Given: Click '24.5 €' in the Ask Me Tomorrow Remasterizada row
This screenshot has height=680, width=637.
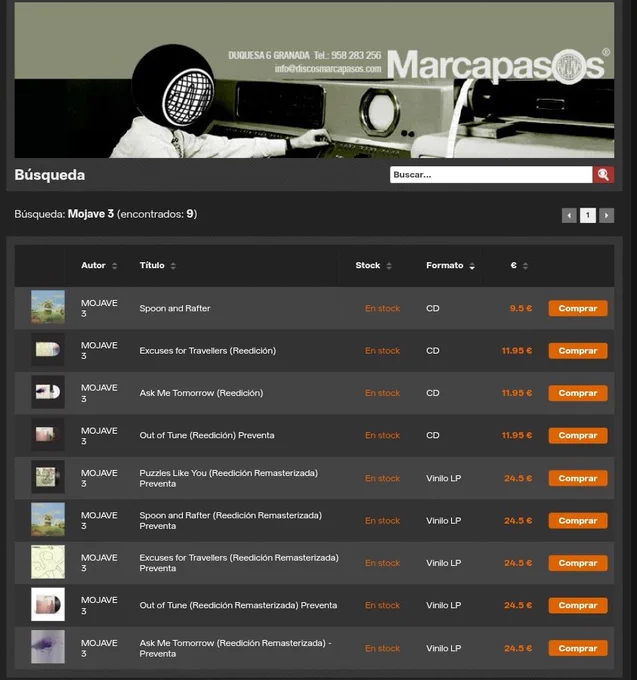Looking at the screenshot, I should (518, 648).
